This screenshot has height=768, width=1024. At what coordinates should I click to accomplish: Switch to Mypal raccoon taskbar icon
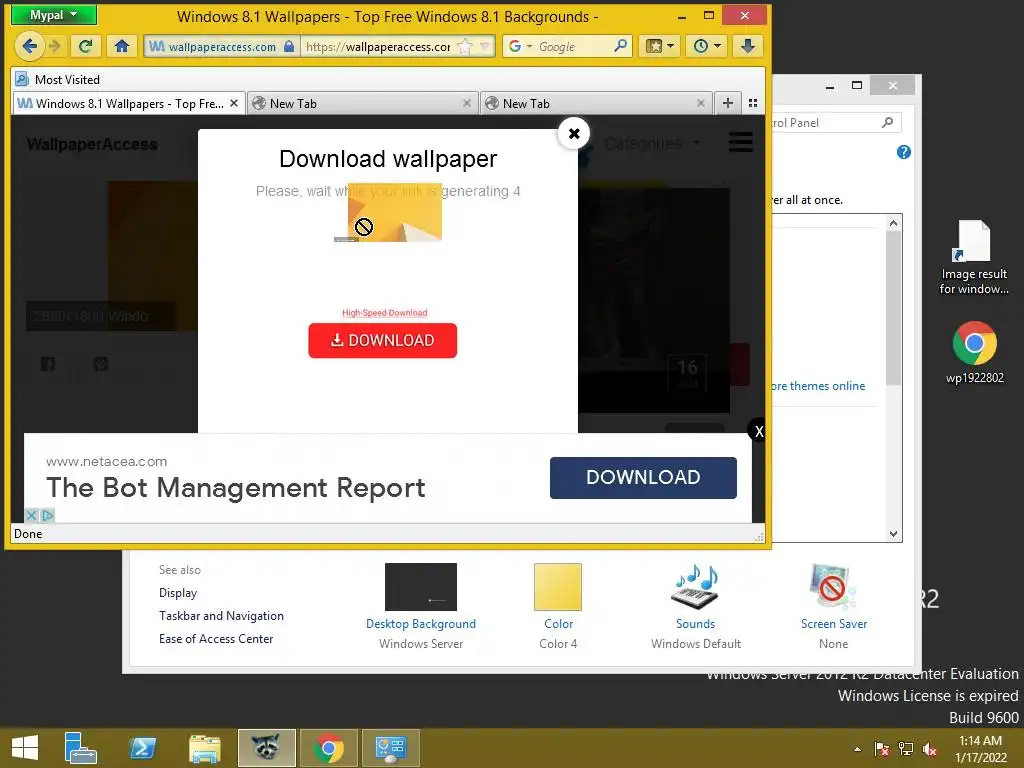(266, 748)
